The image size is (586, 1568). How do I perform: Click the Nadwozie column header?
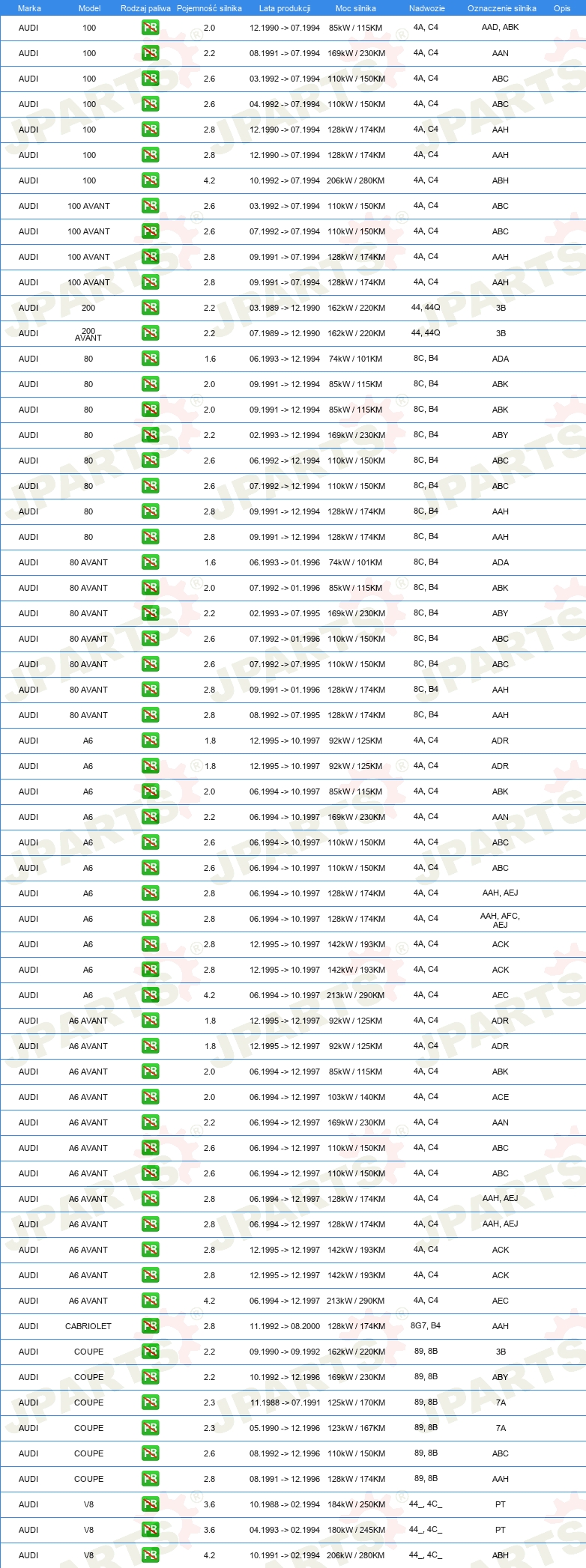427,8
